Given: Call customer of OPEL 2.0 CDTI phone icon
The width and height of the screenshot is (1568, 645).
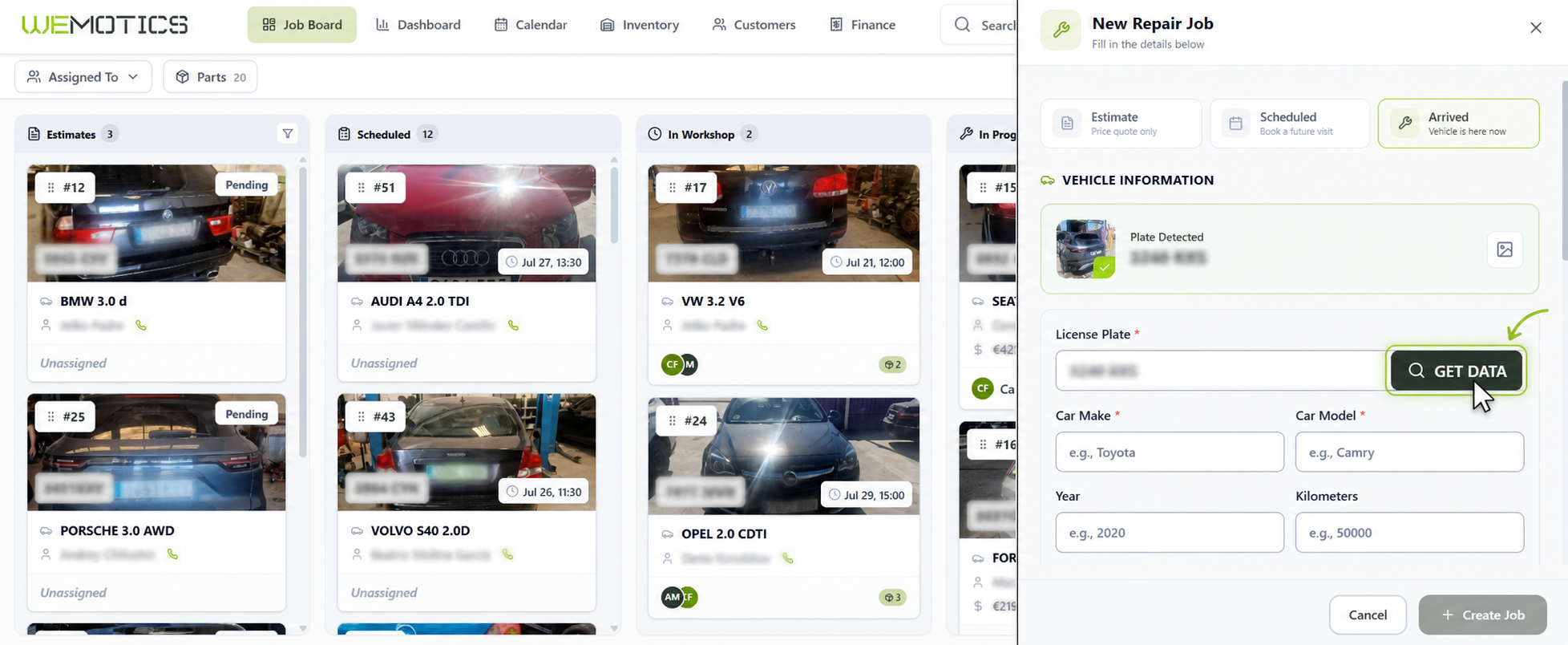Looking at the screenshot, I should (788, 558).
